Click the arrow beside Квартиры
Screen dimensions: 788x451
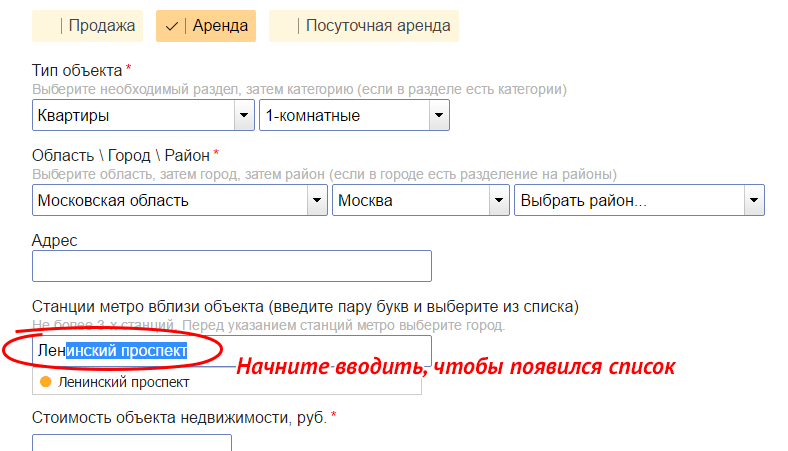click(243, 115)
